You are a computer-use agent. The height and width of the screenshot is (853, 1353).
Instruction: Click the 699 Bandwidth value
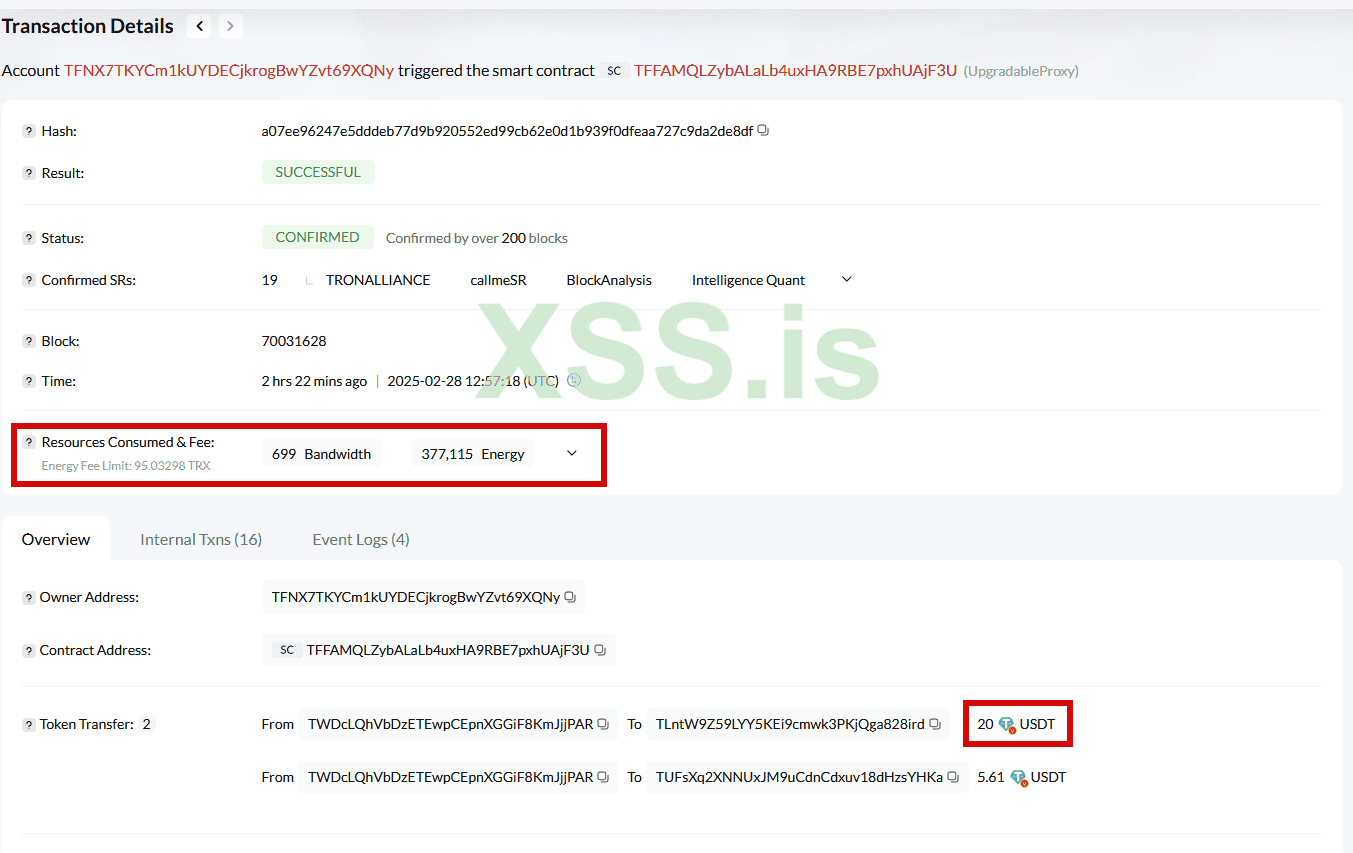pyautogui.click(x=321, y=454)
